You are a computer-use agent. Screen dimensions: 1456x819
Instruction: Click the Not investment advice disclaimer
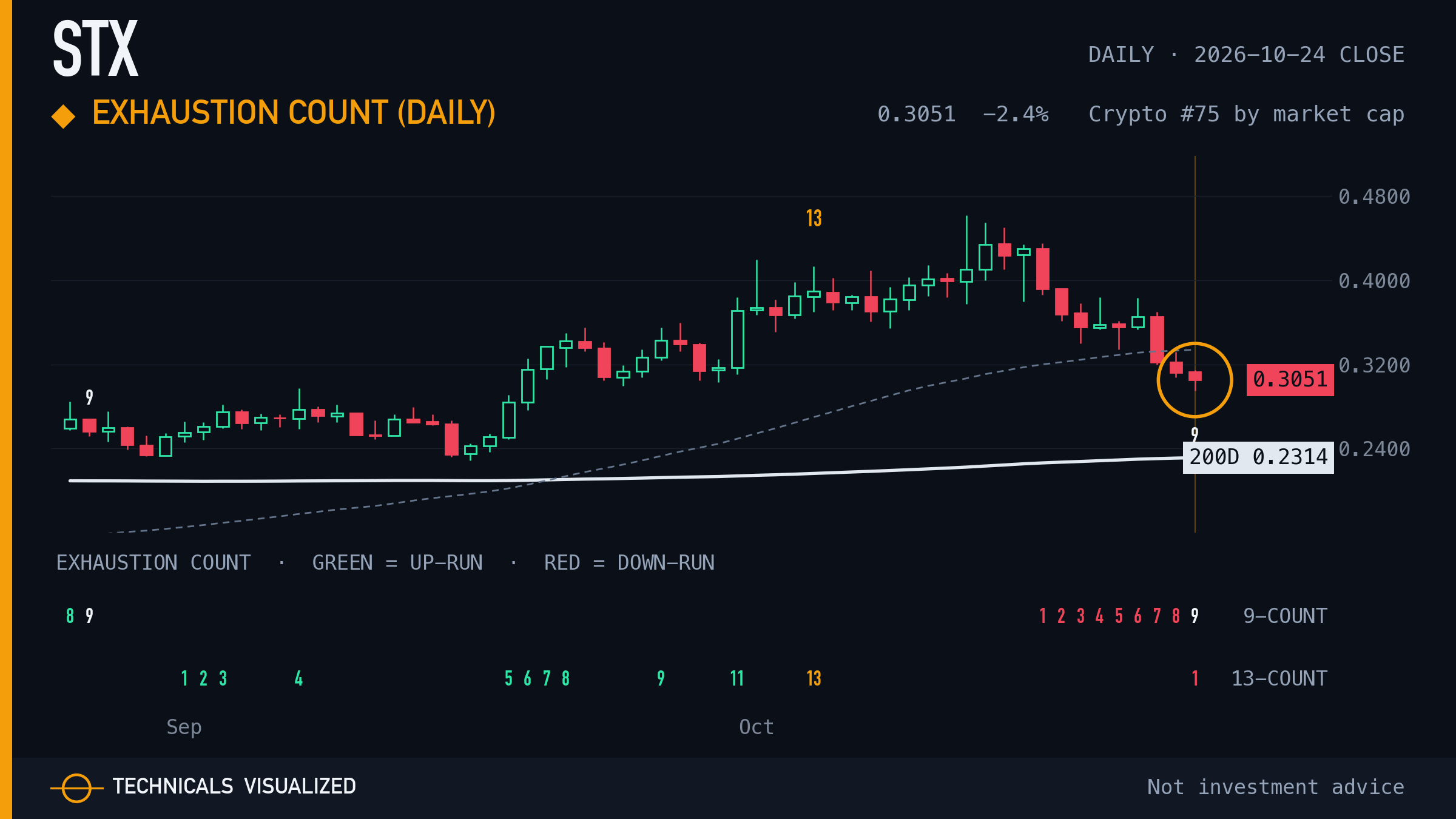1276,787
